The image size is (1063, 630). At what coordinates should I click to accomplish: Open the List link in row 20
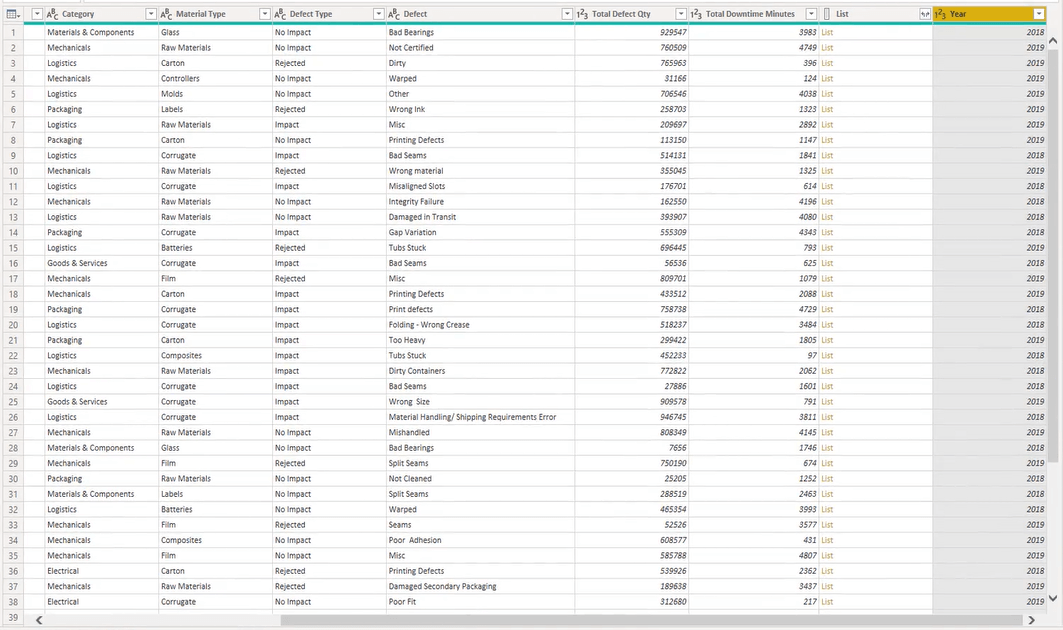[827, 325]
